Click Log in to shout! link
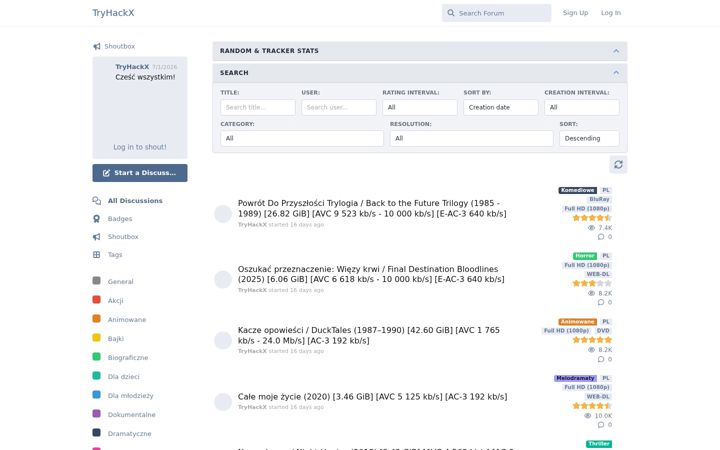 coord(140,147)
